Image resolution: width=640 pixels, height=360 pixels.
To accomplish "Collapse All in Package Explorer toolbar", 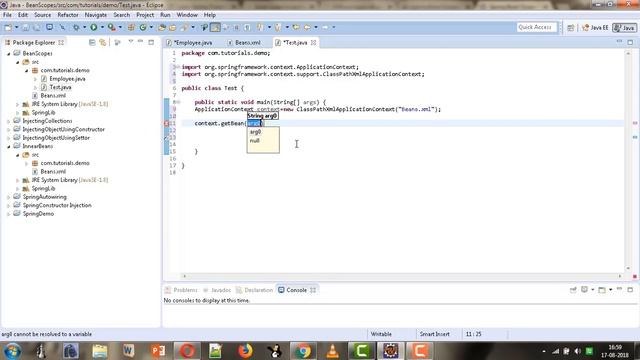I will point(92,42).
